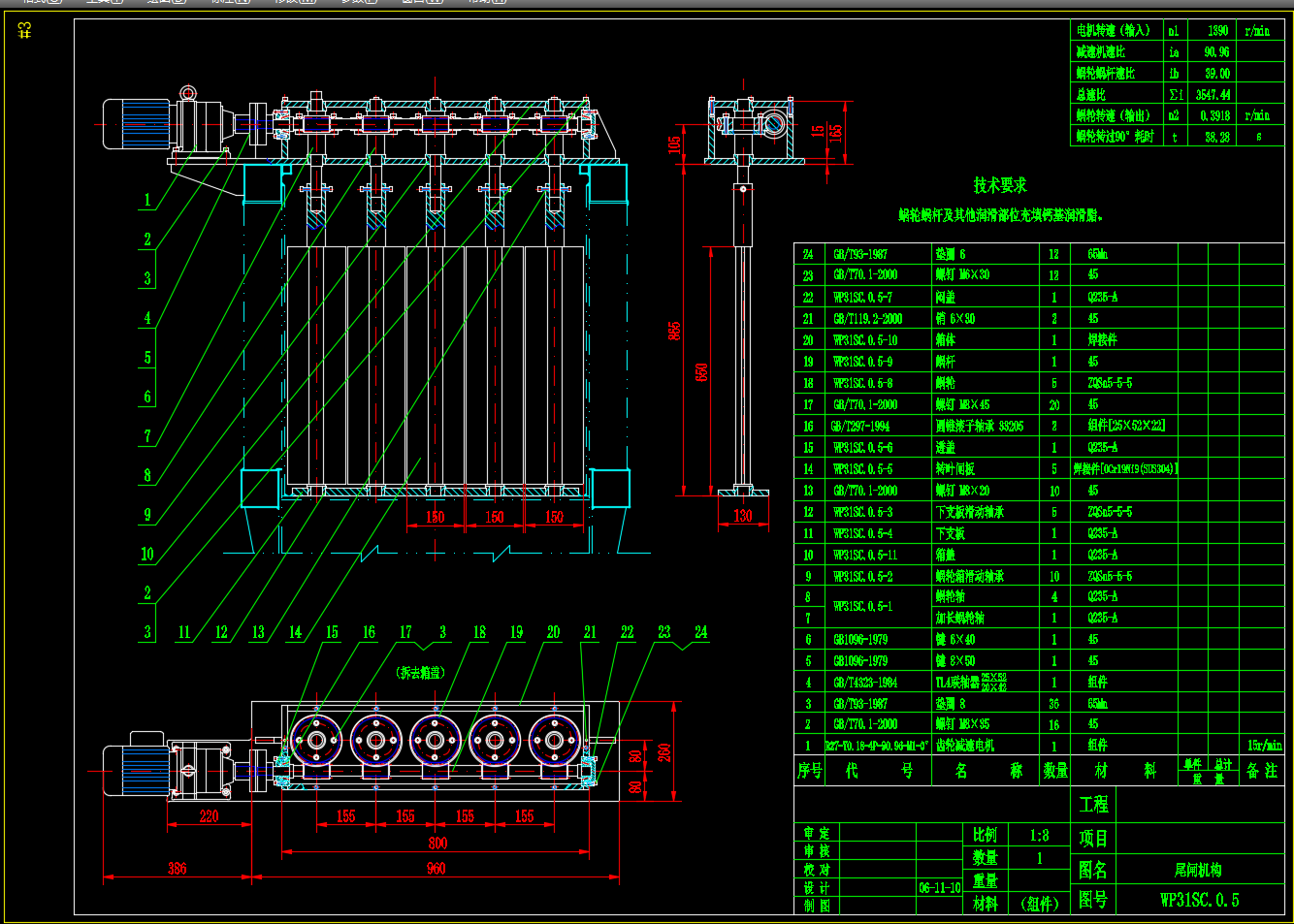
Task: Select the 386 dimension text
Action: 177,869
